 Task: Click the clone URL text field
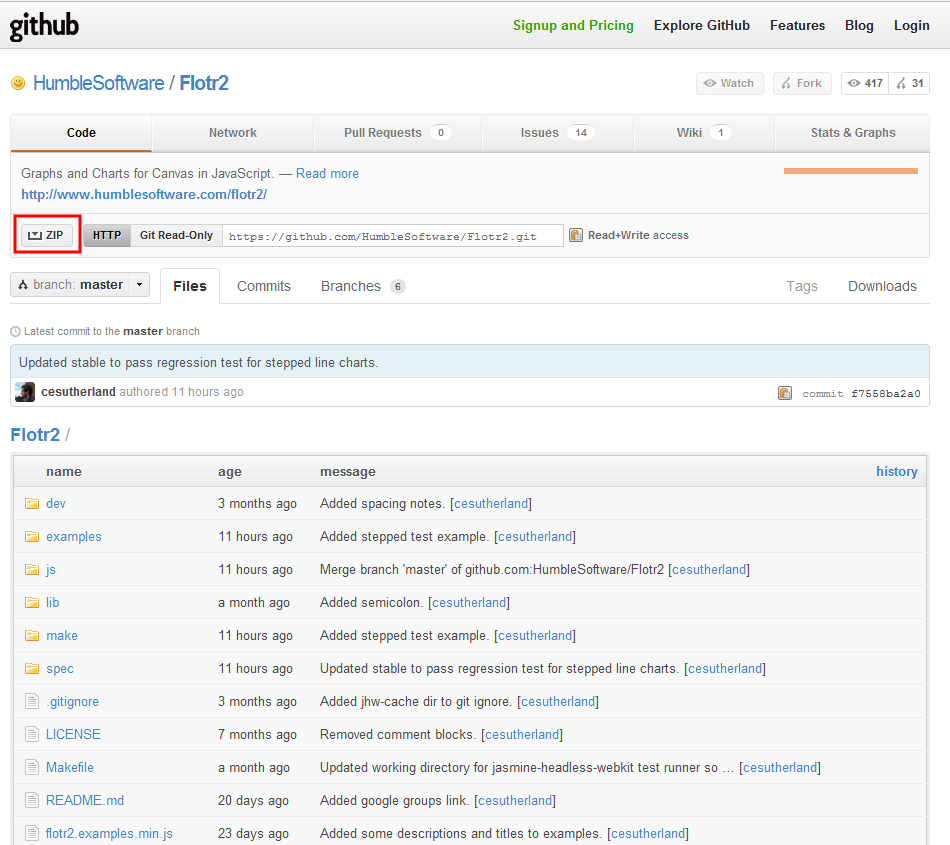tap(393, 236)
